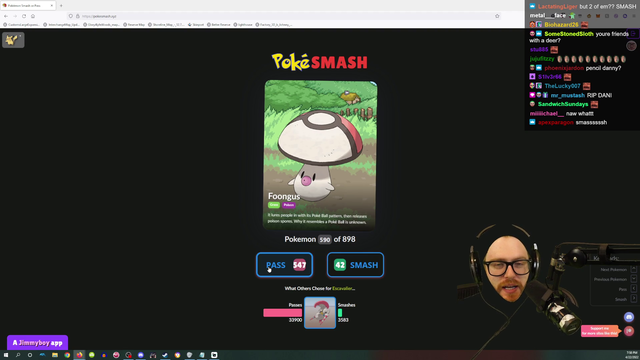
Task: Open the 'A Jimmyboy app' link
Action: tap(38, 342)
